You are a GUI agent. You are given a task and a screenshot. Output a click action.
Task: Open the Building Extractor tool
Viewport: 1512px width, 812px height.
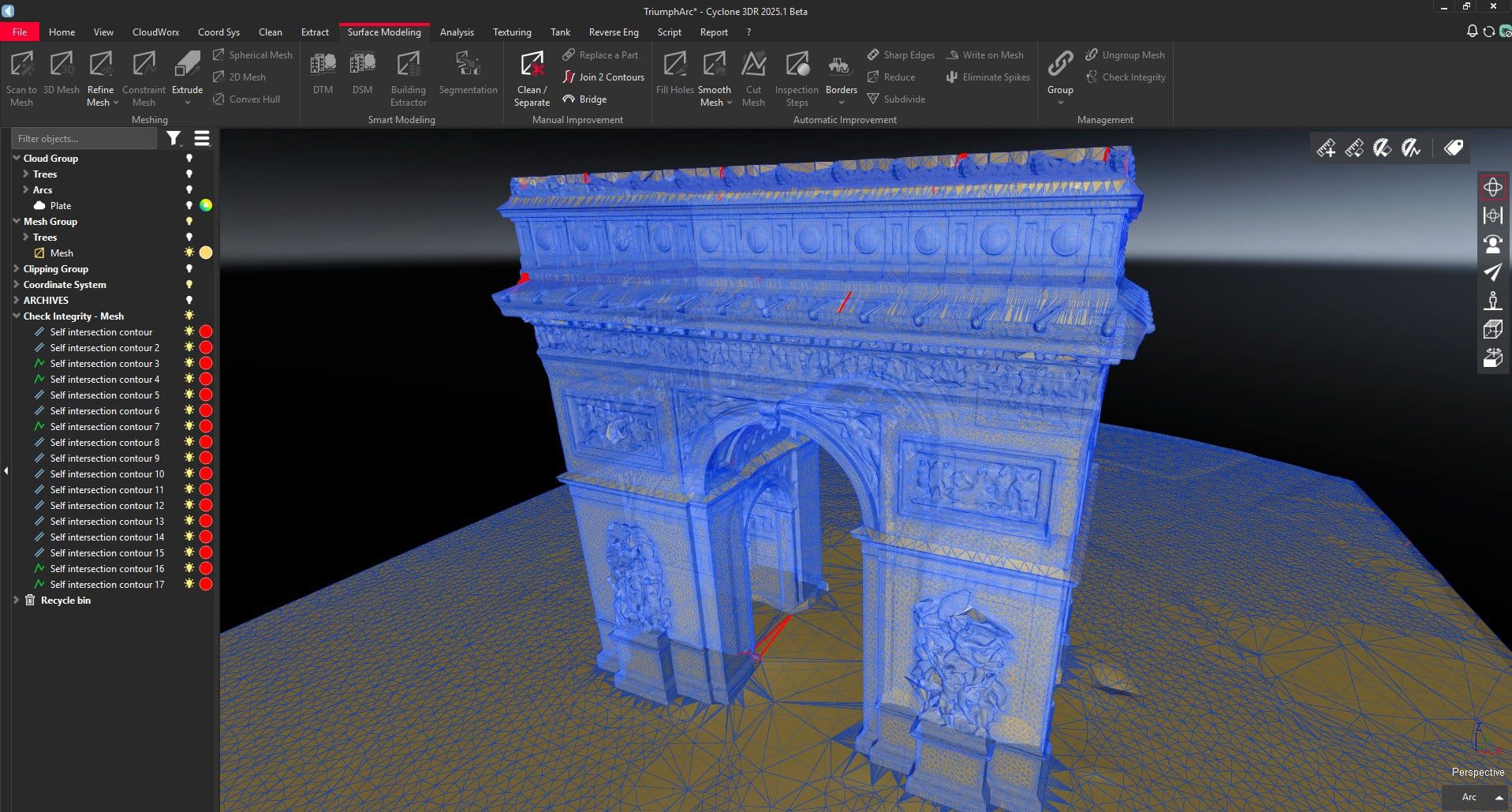click(408, 75)
